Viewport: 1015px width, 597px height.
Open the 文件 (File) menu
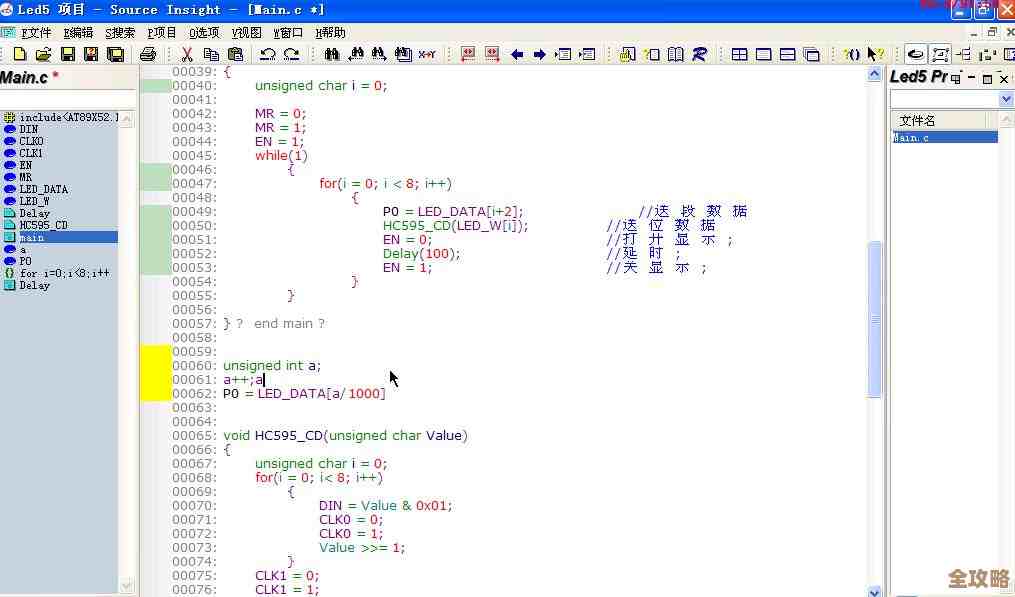(x=35, y=32)
